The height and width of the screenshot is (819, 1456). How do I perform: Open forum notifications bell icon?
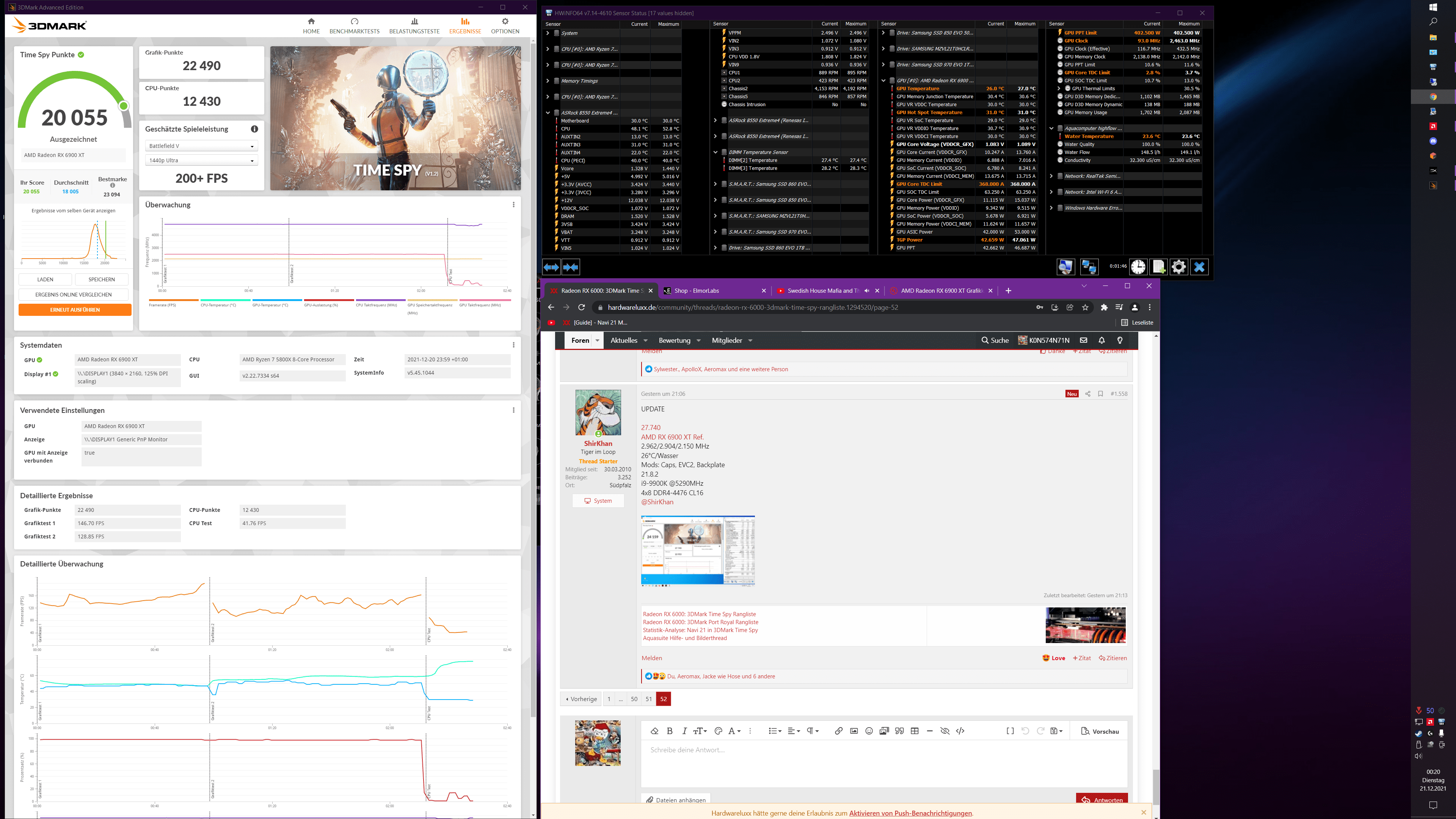1101,340
